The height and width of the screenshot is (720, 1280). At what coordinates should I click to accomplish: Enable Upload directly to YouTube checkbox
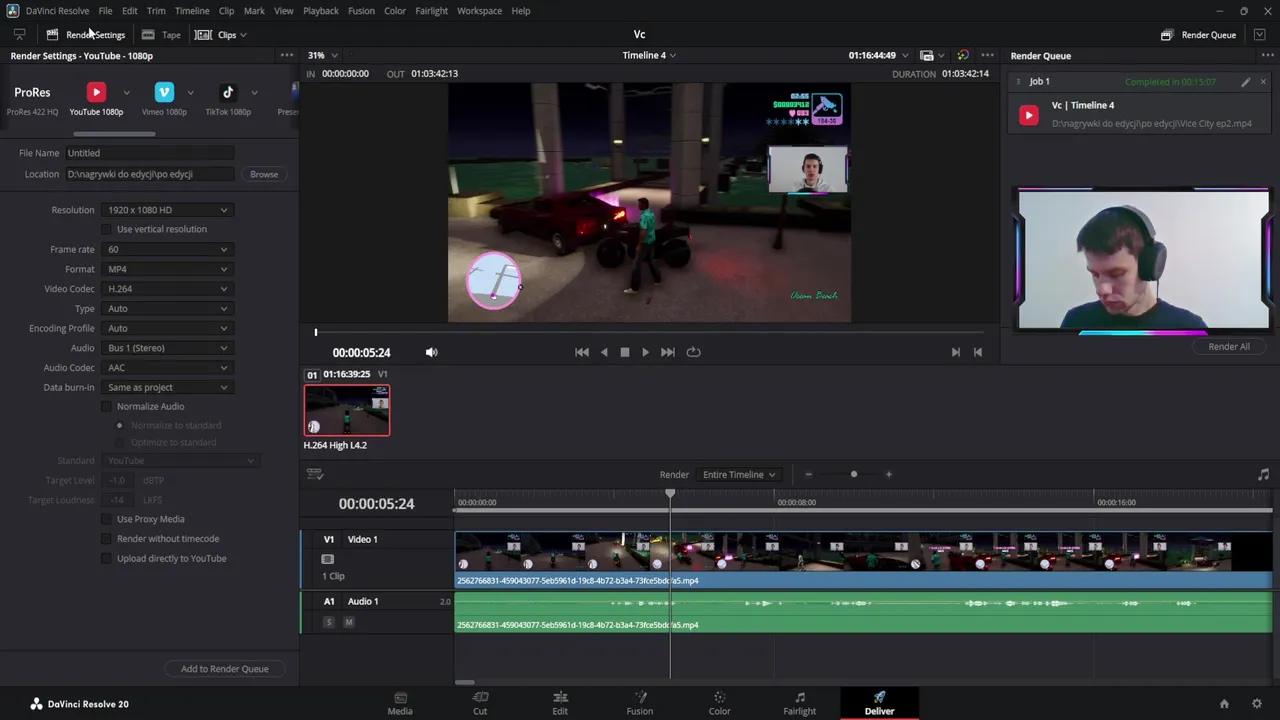point(106,559)
